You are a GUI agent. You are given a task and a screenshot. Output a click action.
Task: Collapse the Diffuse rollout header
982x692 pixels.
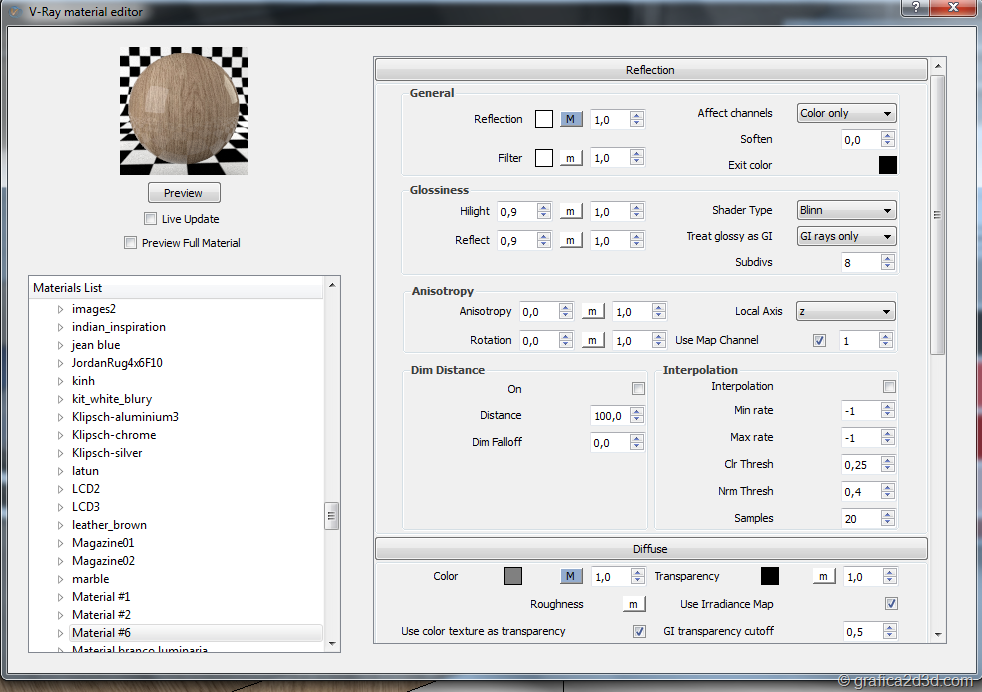point(650,549)
